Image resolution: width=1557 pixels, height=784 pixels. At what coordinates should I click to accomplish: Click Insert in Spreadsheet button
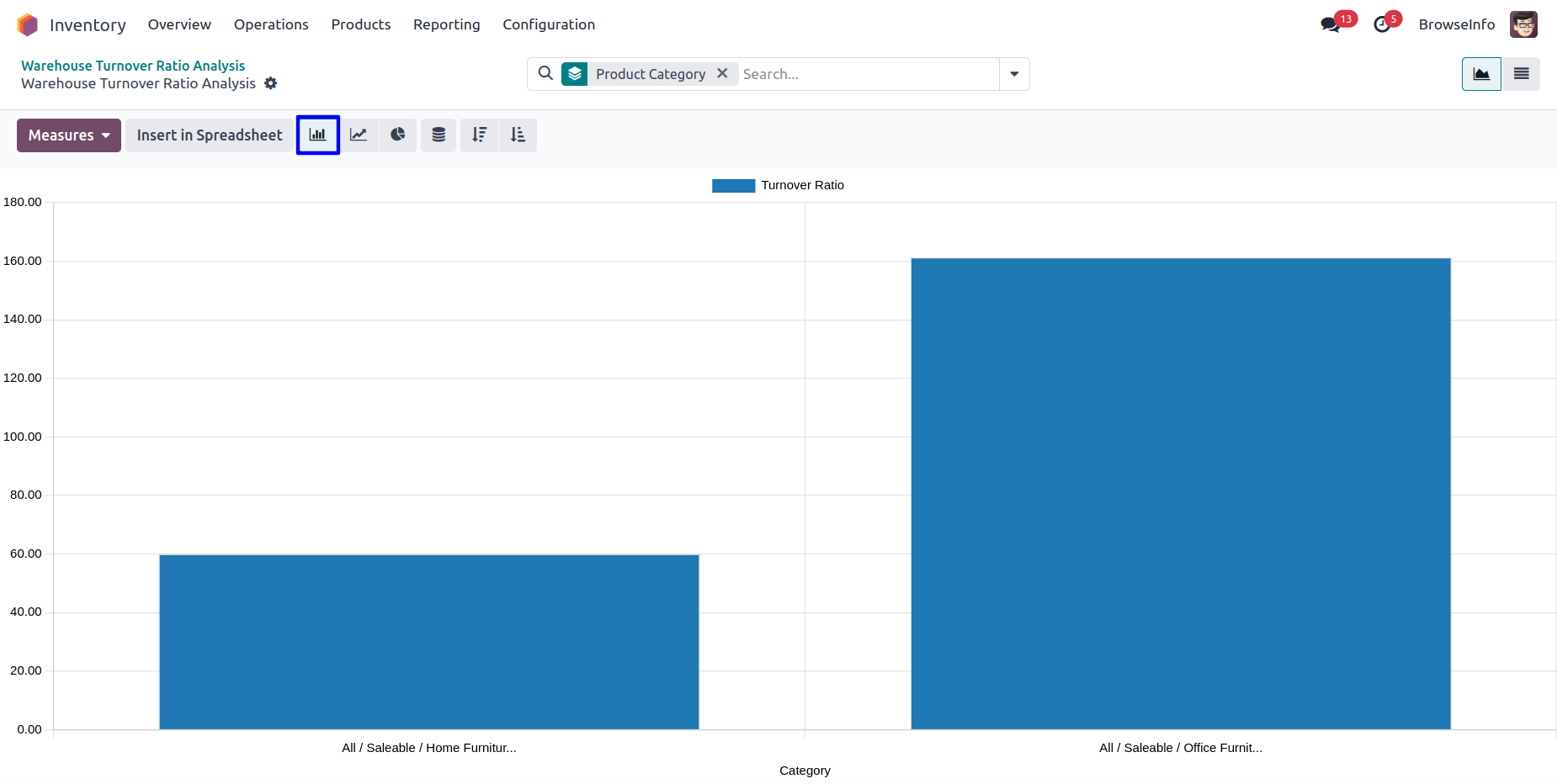[x=210, y=135]
